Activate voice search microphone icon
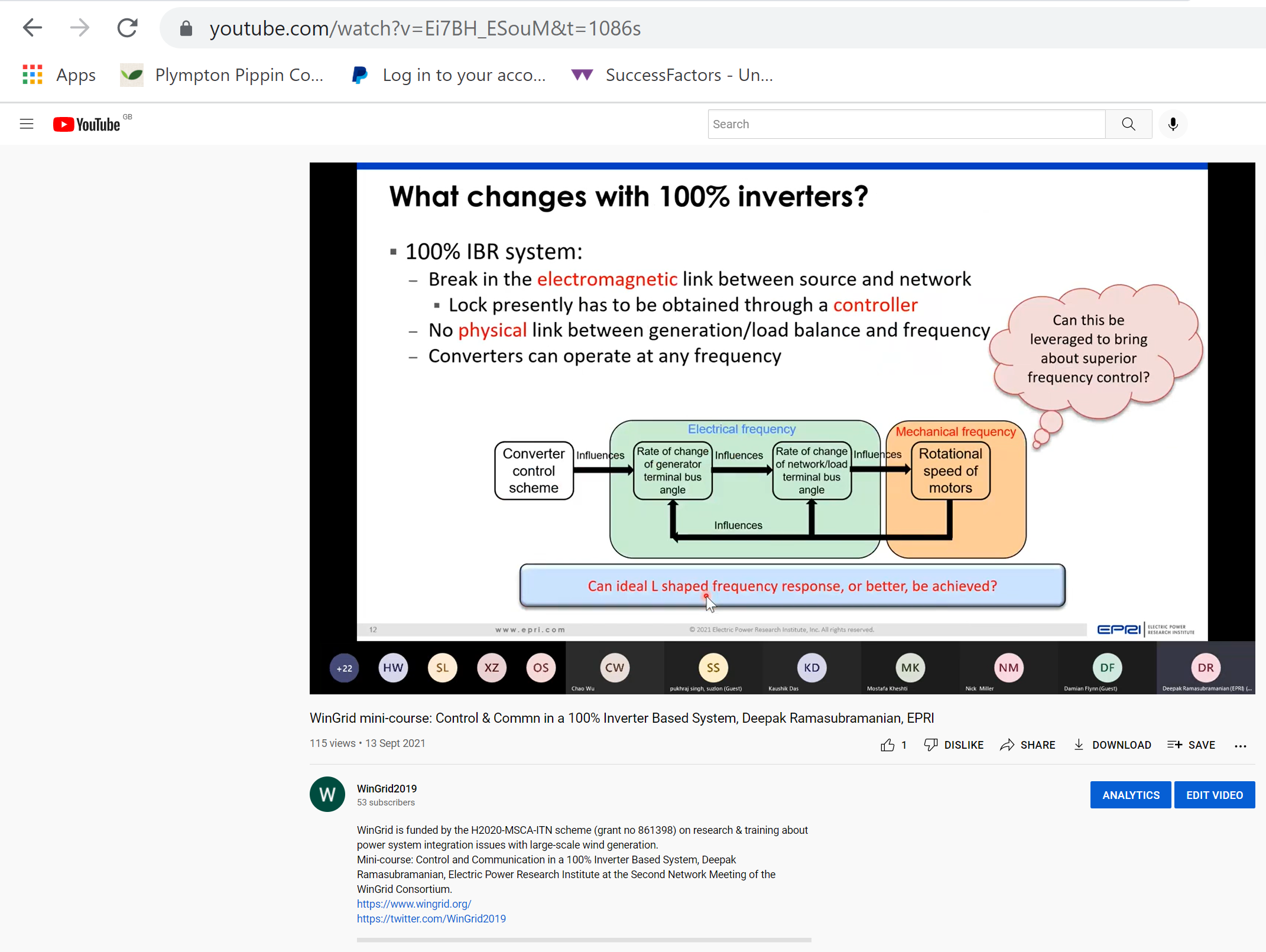The image size is (1266, 952). 1173,124
